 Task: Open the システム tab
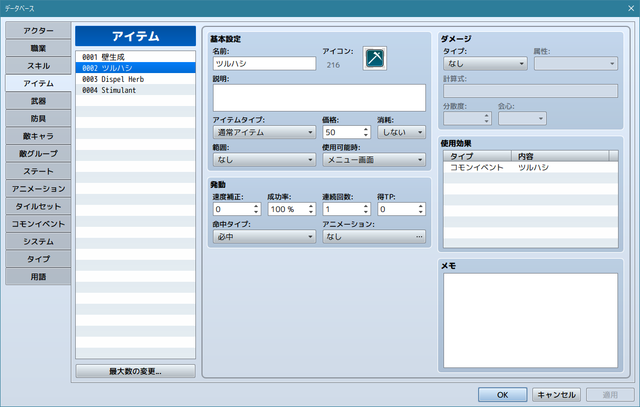(38, 241)
